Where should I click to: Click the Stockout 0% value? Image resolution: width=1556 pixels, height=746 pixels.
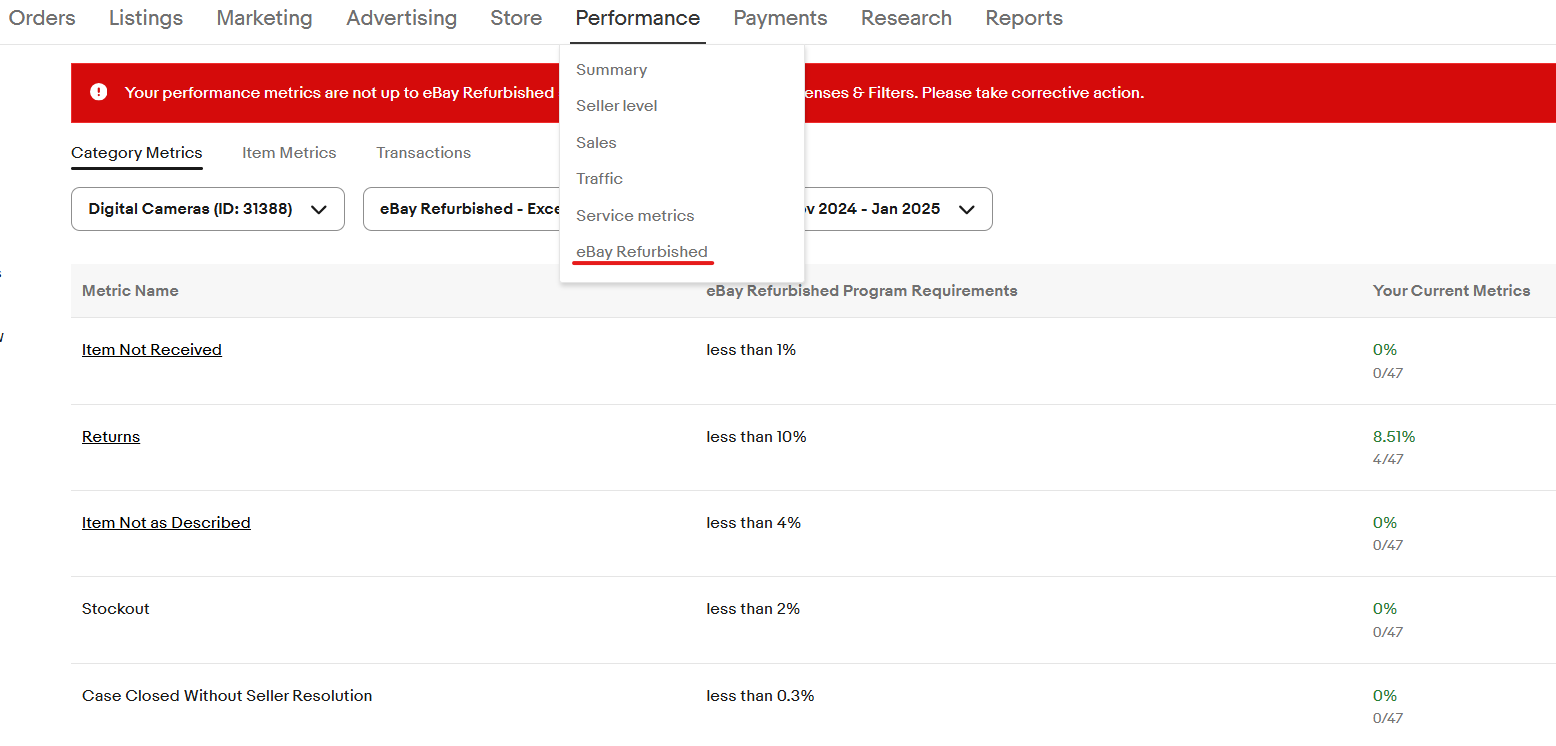pyautogui.click(x=1385, y=609)
